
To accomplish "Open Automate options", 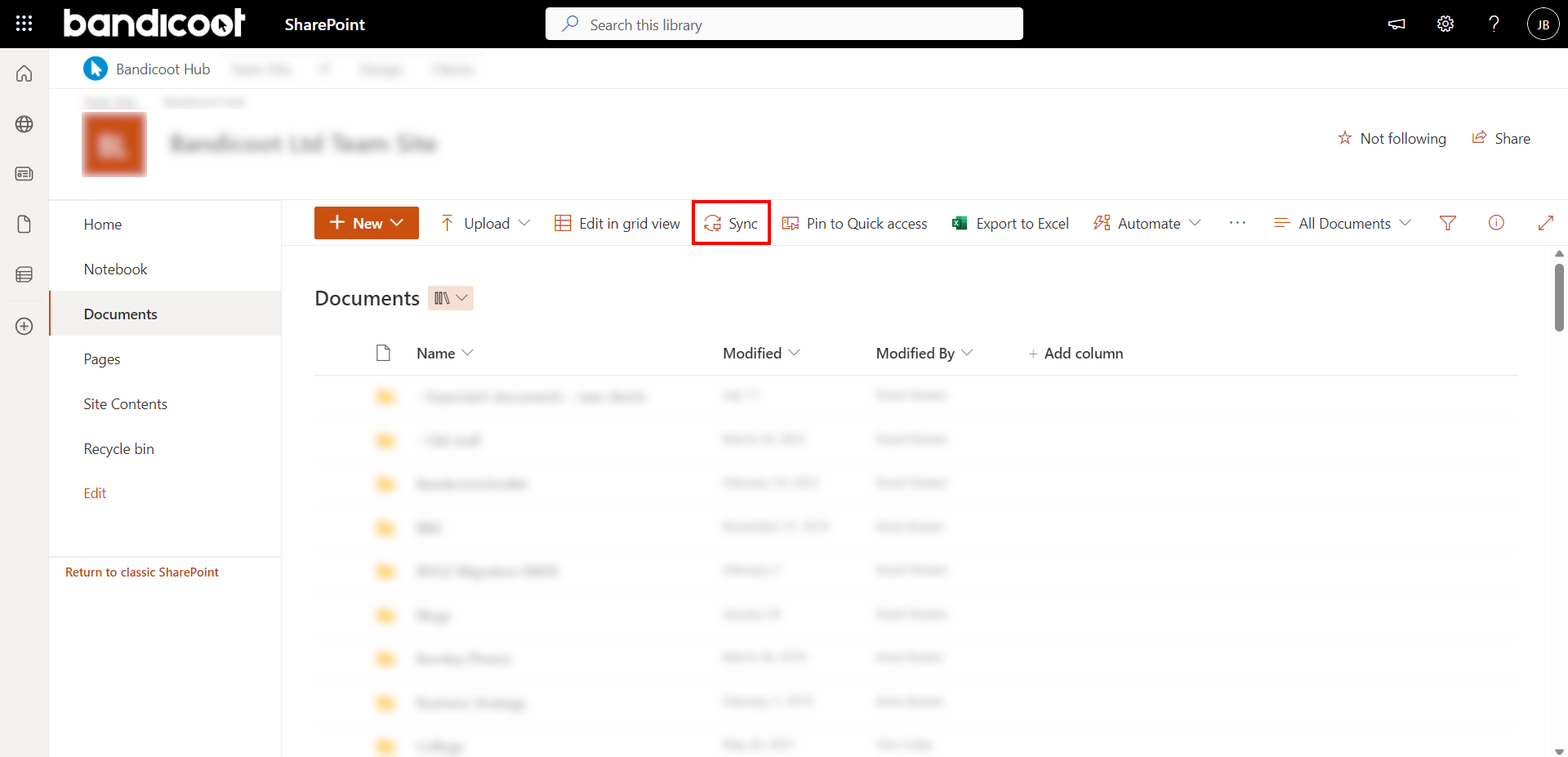I will click(1147, 222).
